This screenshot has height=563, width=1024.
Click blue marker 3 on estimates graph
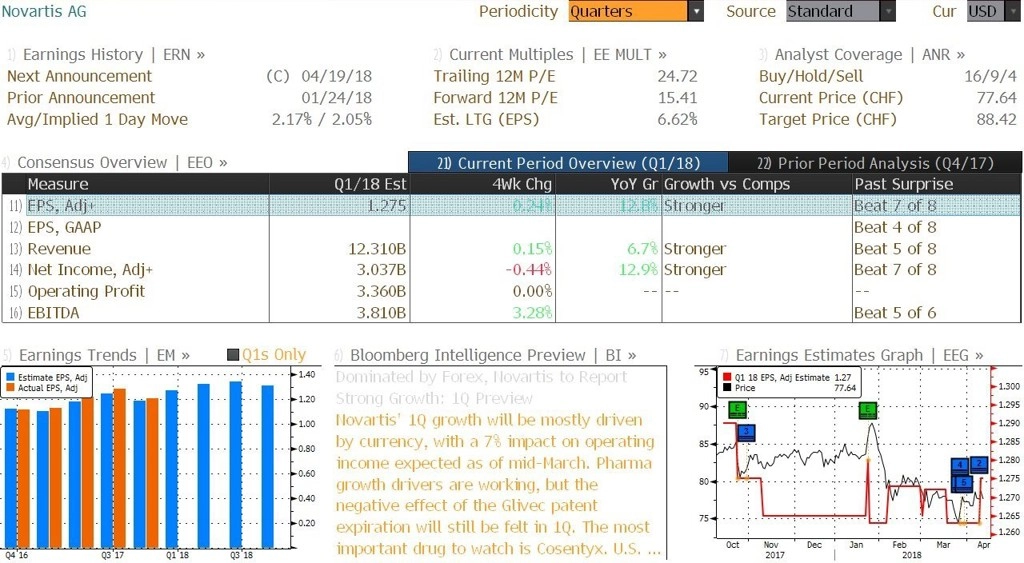746,432
